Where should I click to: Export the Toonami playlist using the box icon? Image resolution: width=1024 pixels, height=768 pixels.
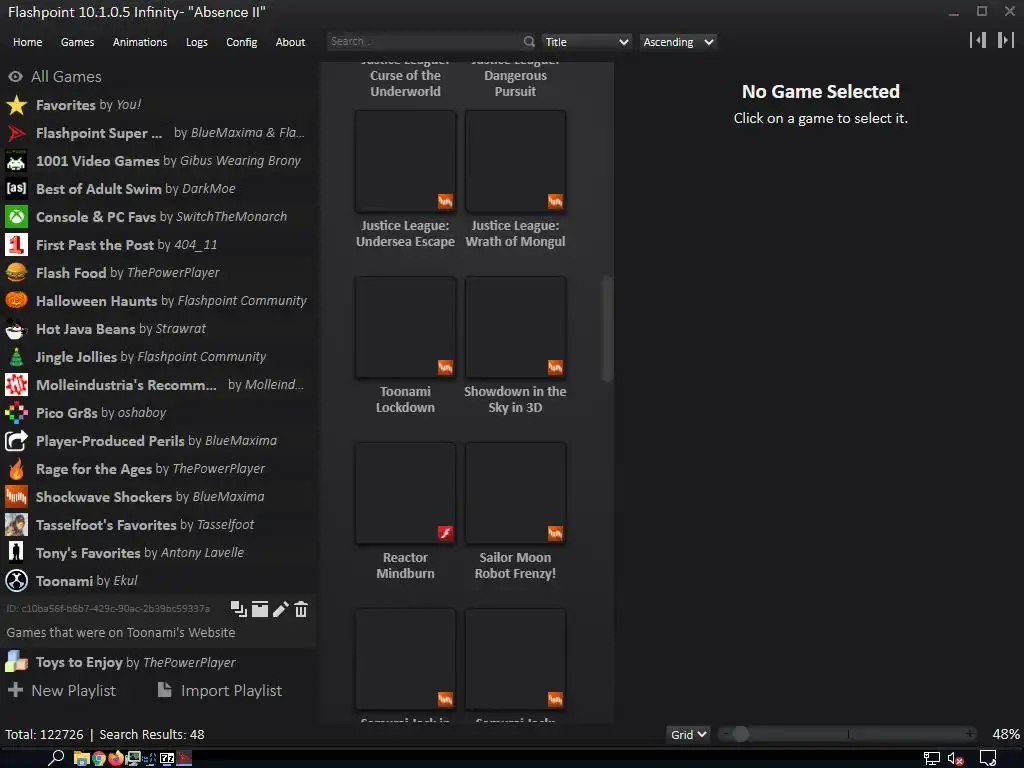click(260, 609)
